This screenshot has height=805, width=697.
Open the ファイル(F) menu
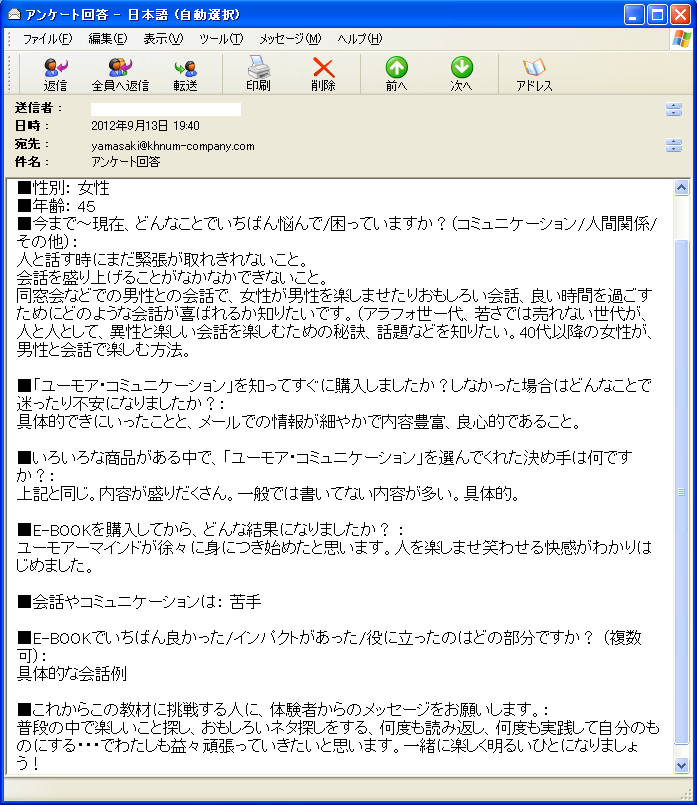tap(47, 39)
